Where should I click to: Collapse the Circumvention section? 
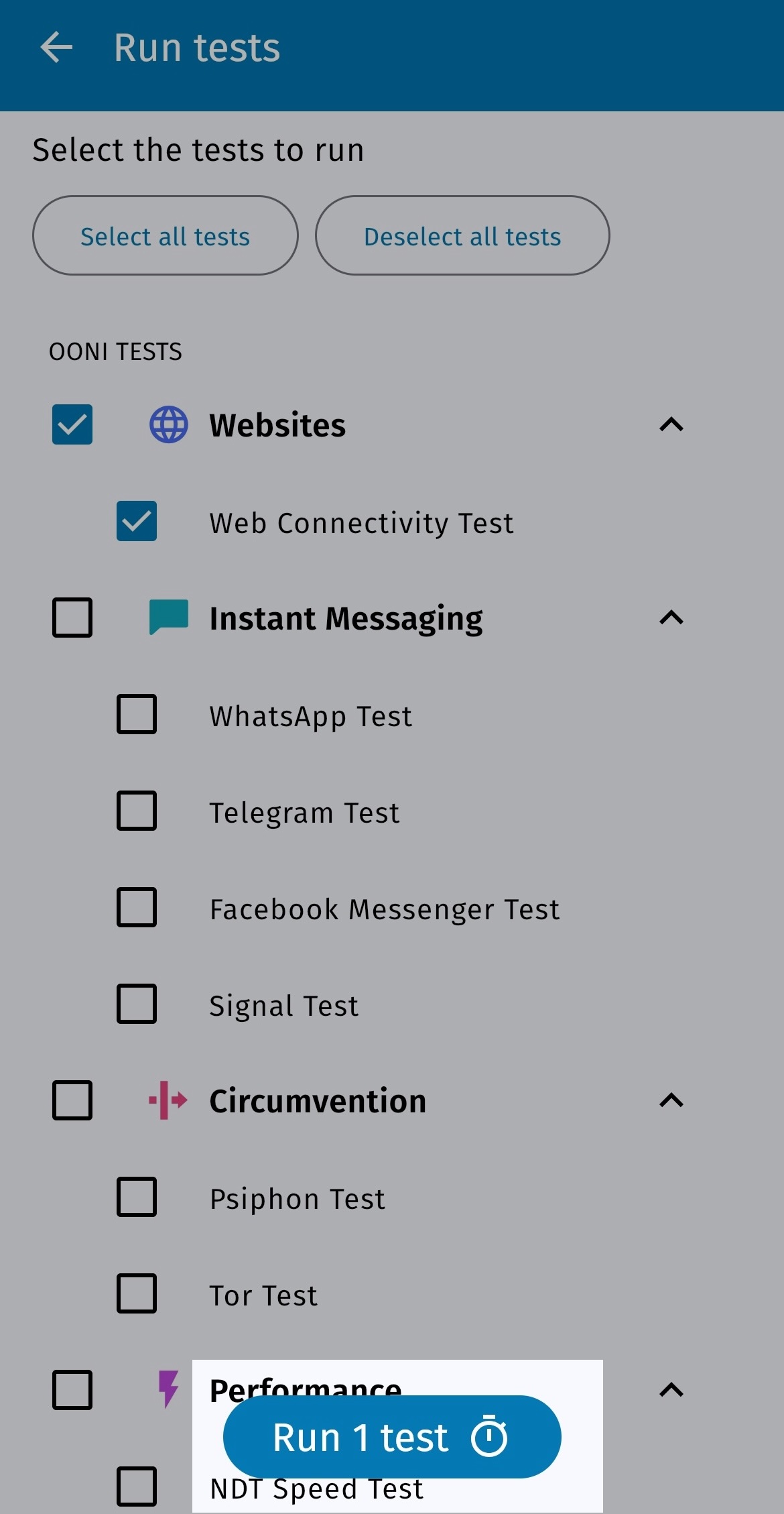coord(671,1100)
